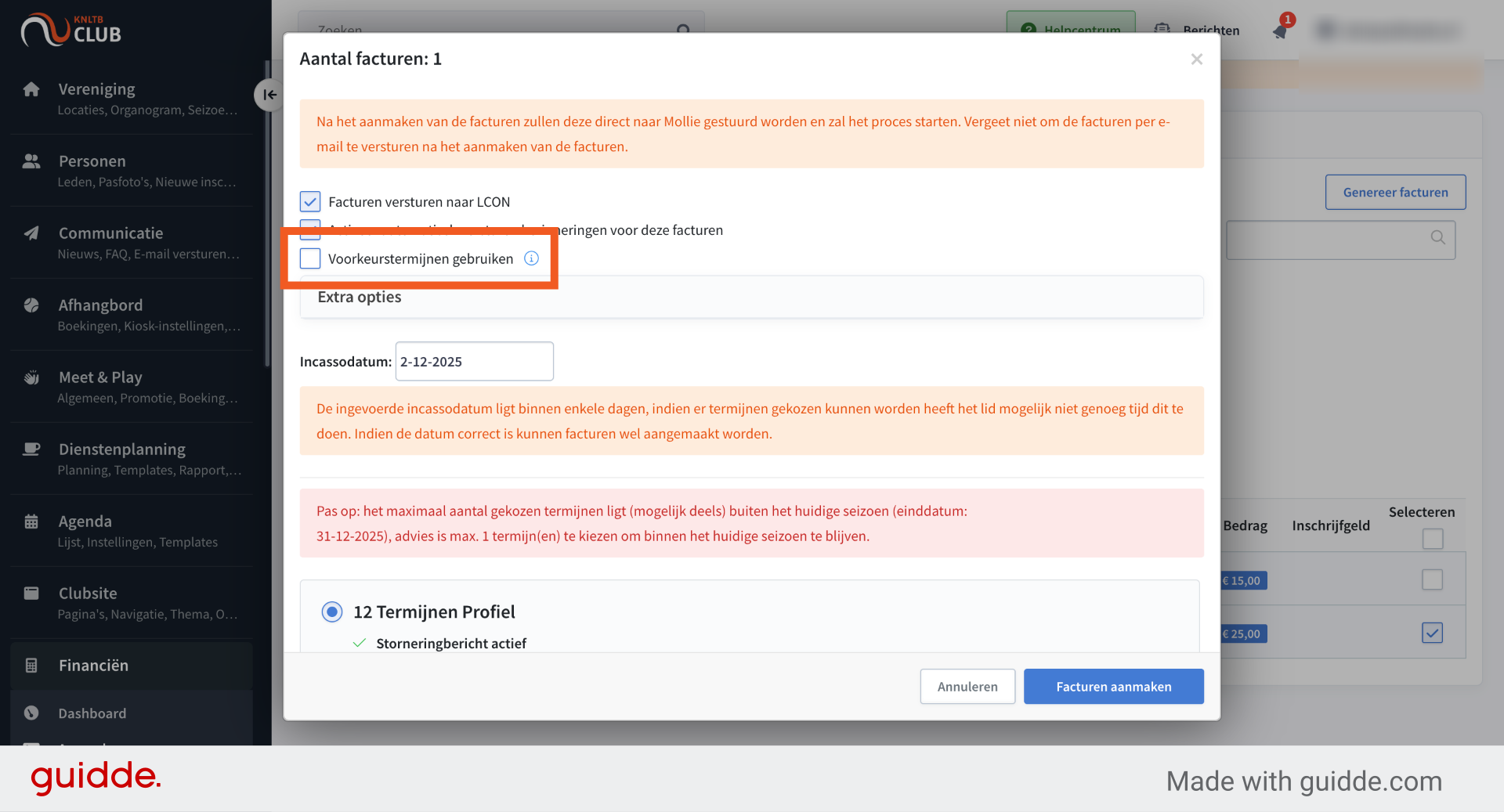Click the Dienstenplanning cup icon
Image resolution: width=1504 pixels, height=812 pixels.
(31, 449)
